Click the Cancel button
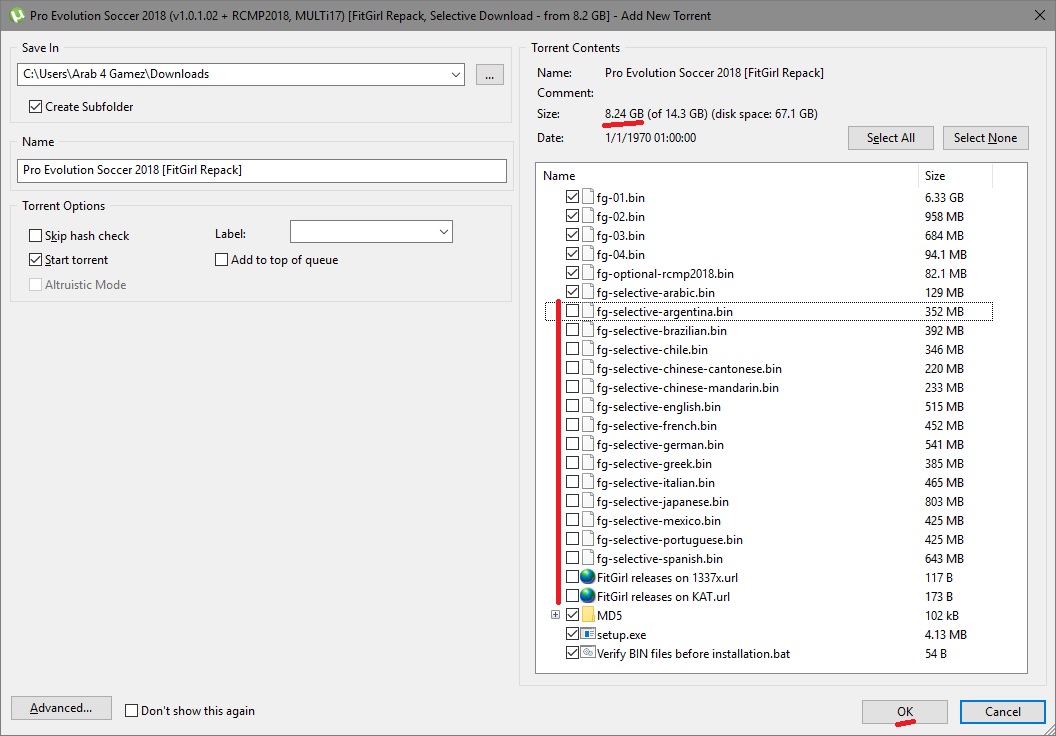Image resolution: width=1056 pixels, height=736 pixels. [1003, 712]
